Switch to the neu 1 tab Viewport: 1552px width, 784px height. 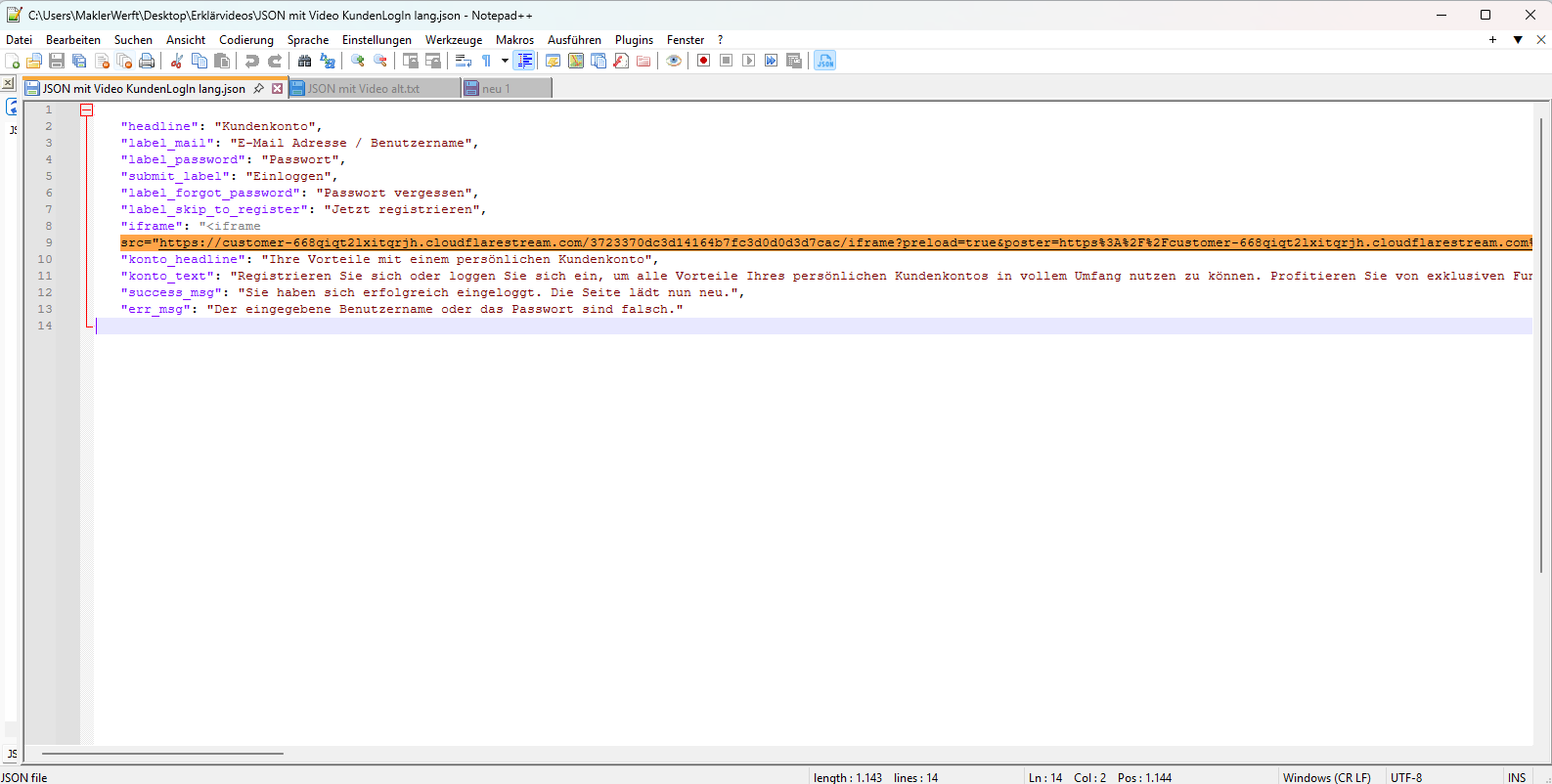coord(507,88)
